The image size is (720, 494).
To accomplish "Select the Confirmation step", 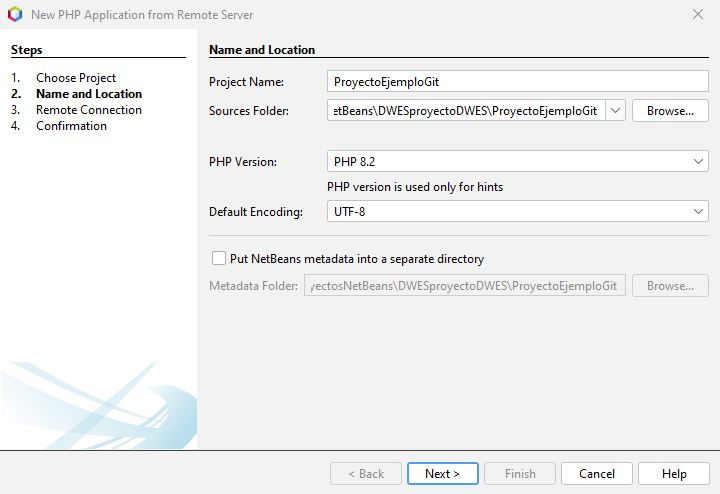I will tap(71, 126).
